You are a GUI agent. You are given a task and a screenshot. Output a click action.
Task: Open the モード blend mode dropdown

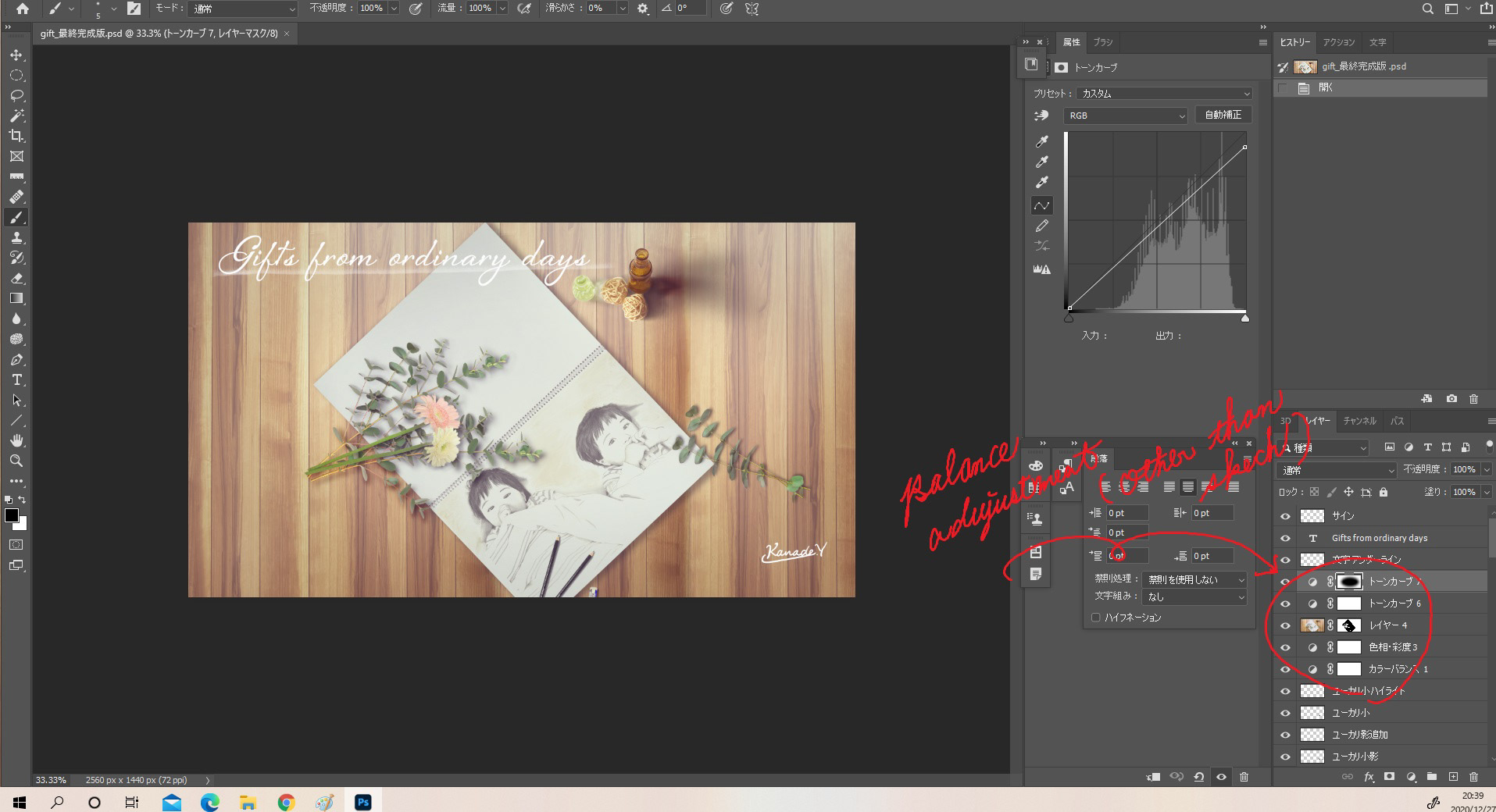243,9
